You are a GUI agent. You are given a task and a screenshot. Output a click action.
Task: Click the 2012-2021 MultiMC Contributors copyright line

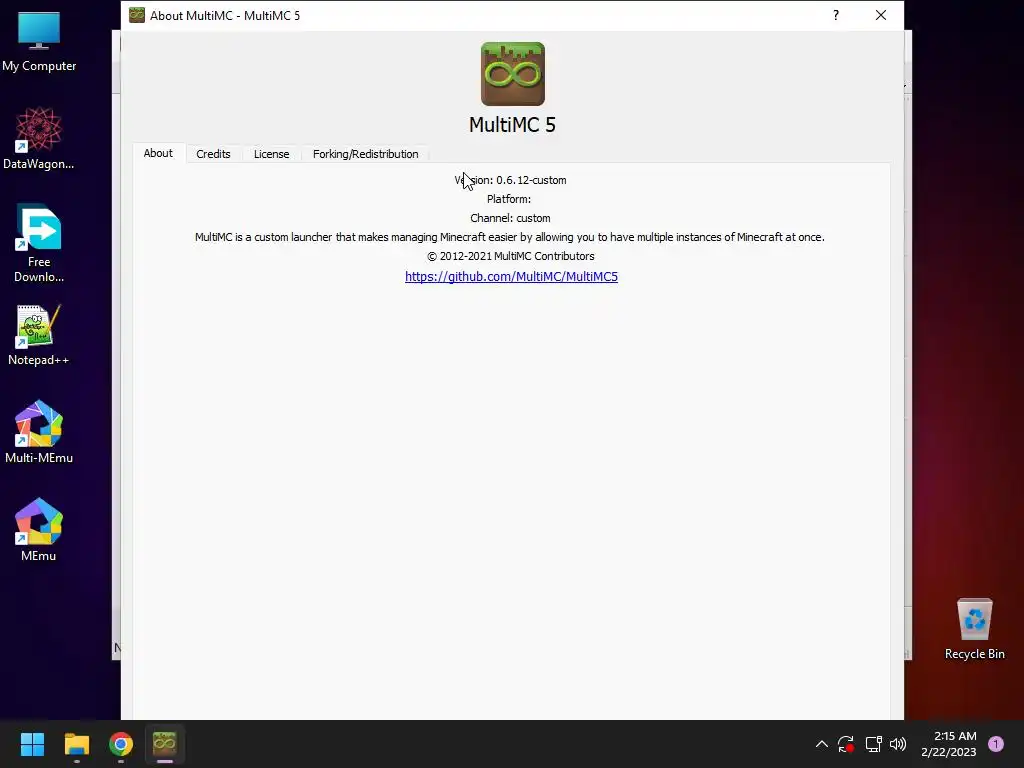click(510, 256)
